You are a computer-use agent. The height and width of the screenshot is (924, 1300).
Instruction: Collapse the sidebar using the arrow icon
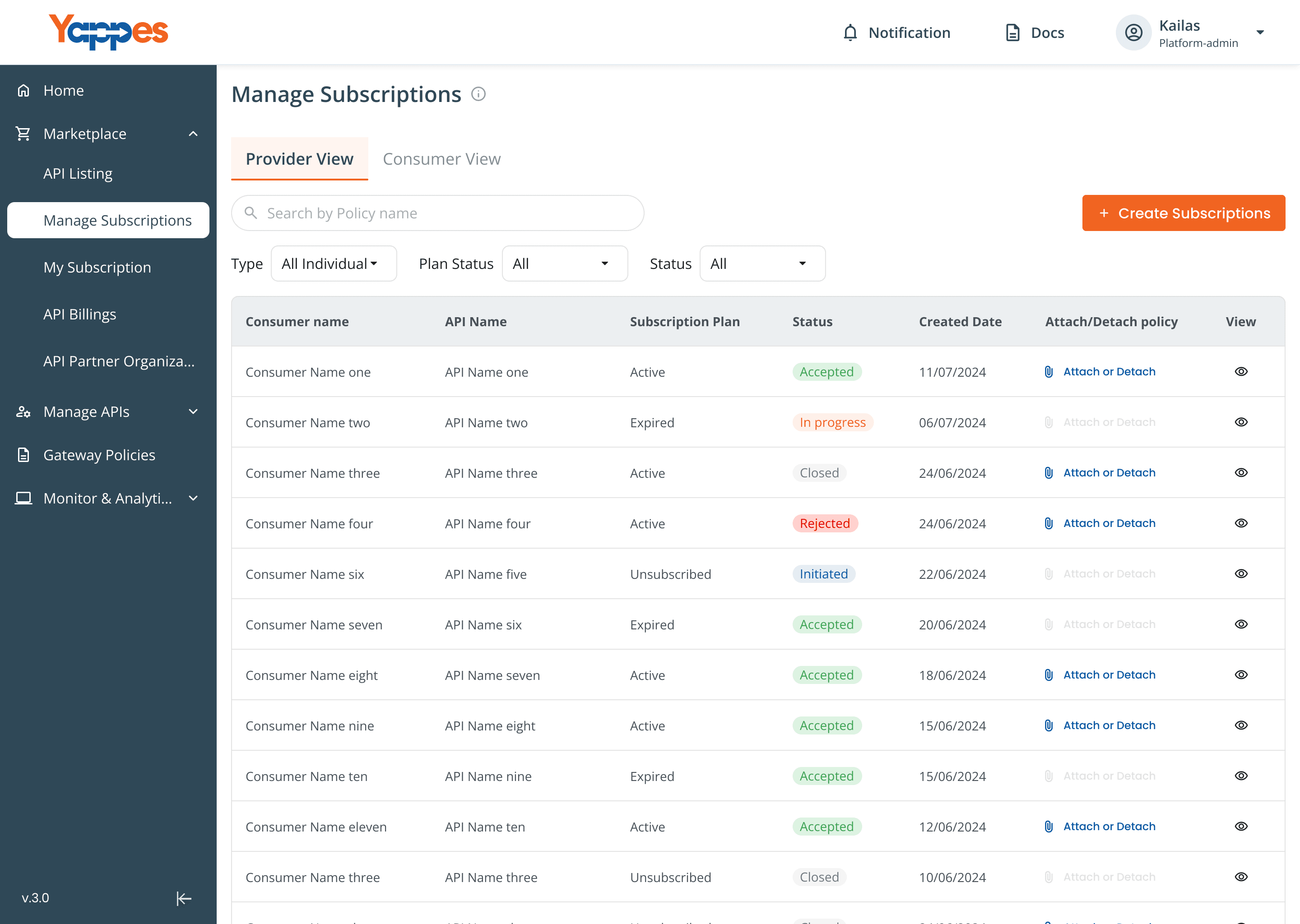point(183,898)
